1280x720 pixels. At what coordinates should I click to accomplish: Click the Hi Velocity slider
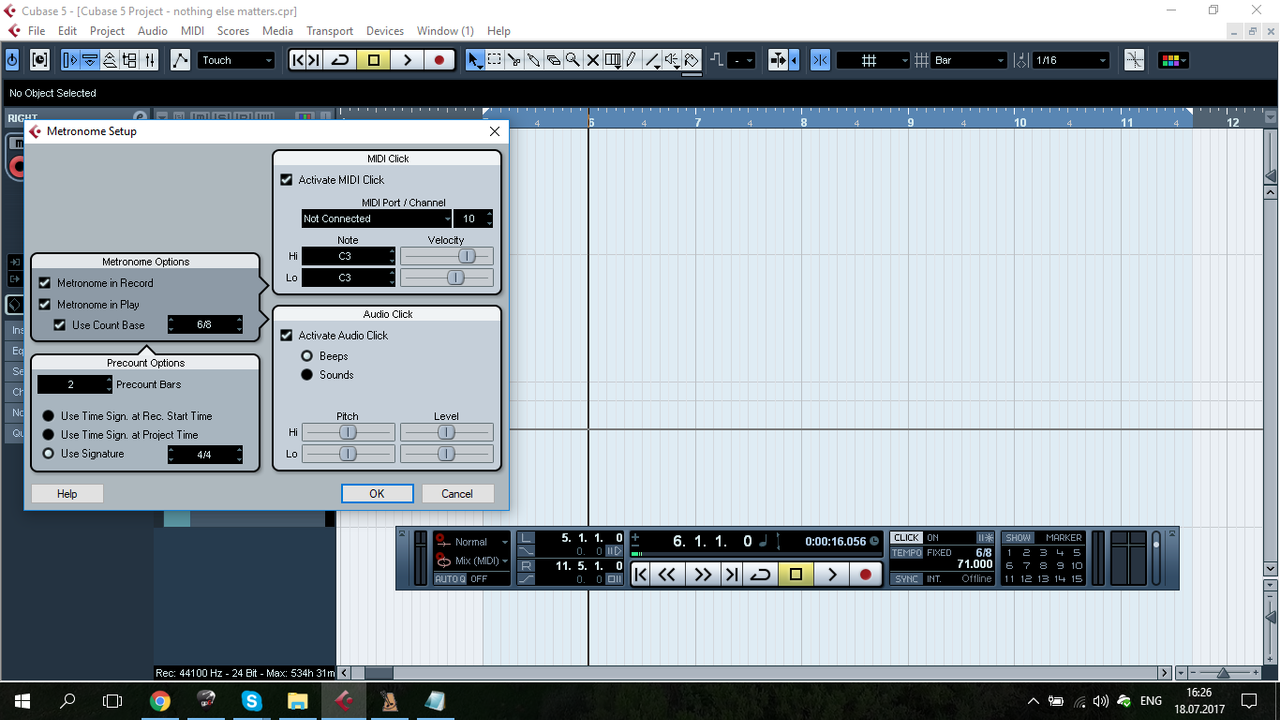point(446,256)
